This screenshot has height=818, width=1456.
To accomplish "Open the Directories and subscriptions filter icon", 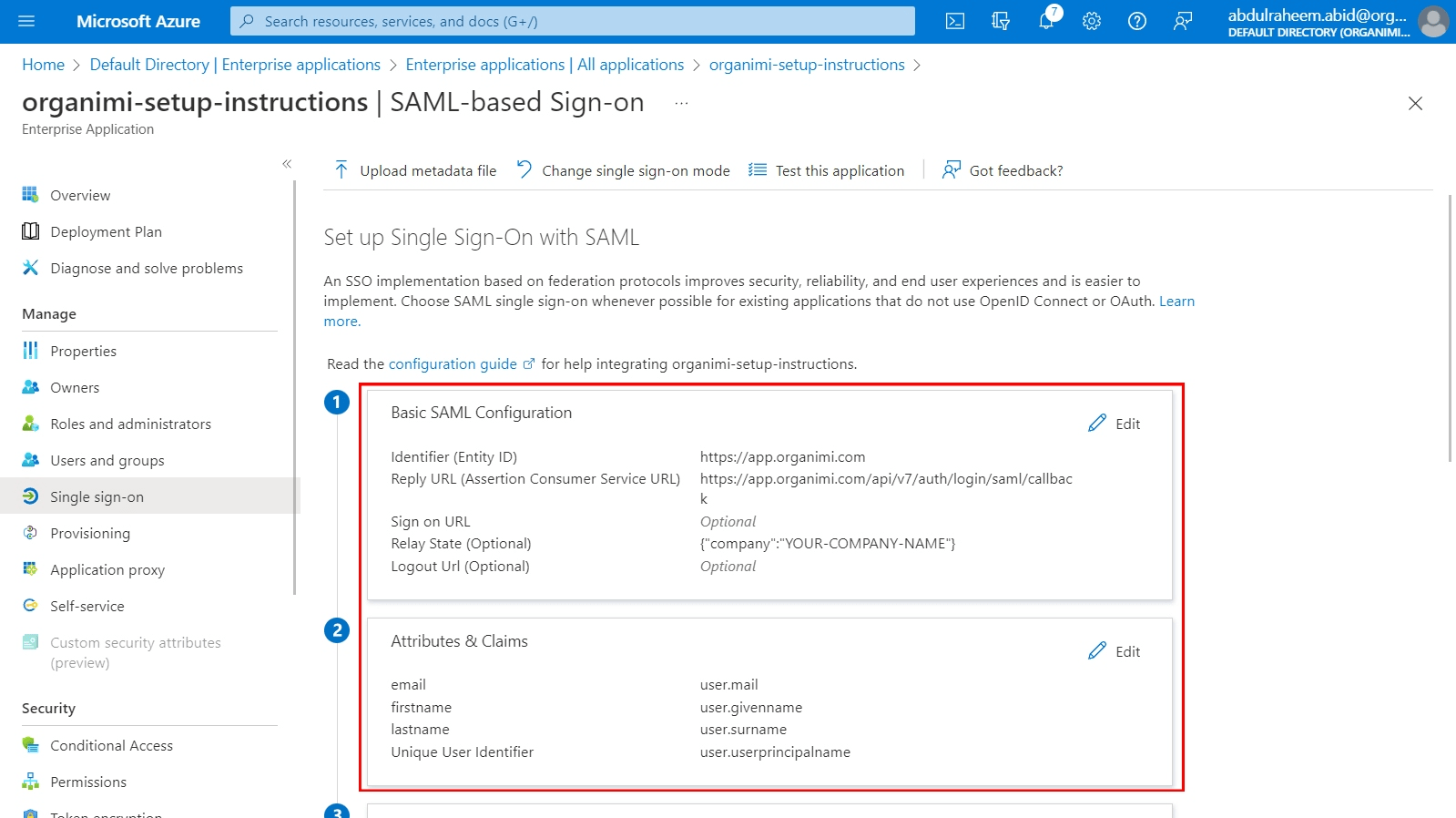I will pos(1001,21).
